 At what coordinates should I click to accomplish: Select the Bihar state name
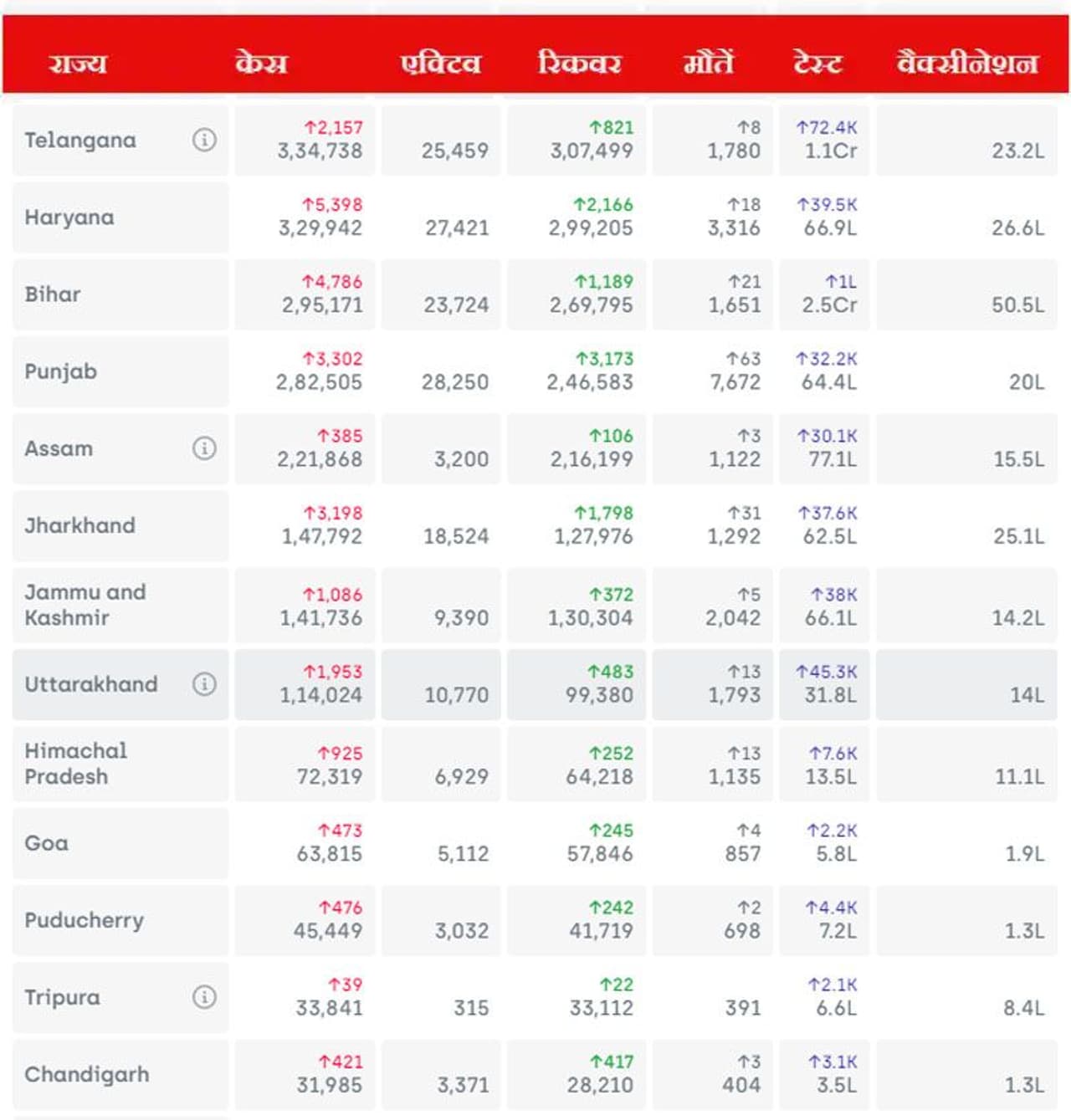click(53, 294)
